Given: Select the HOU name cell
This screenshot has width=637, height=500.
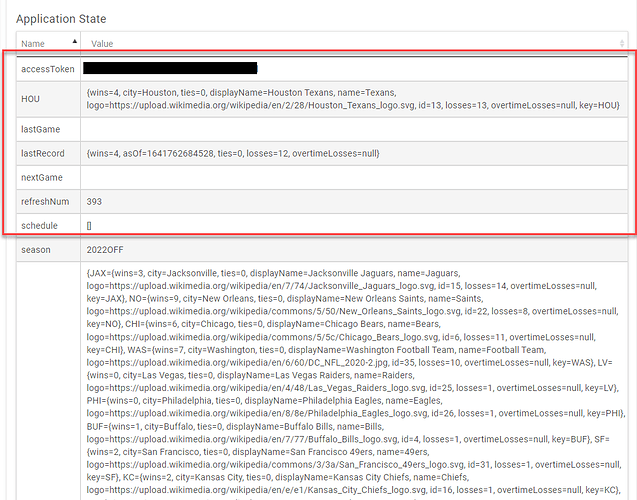Looking at the screenshot, I should tap(48, 99).
